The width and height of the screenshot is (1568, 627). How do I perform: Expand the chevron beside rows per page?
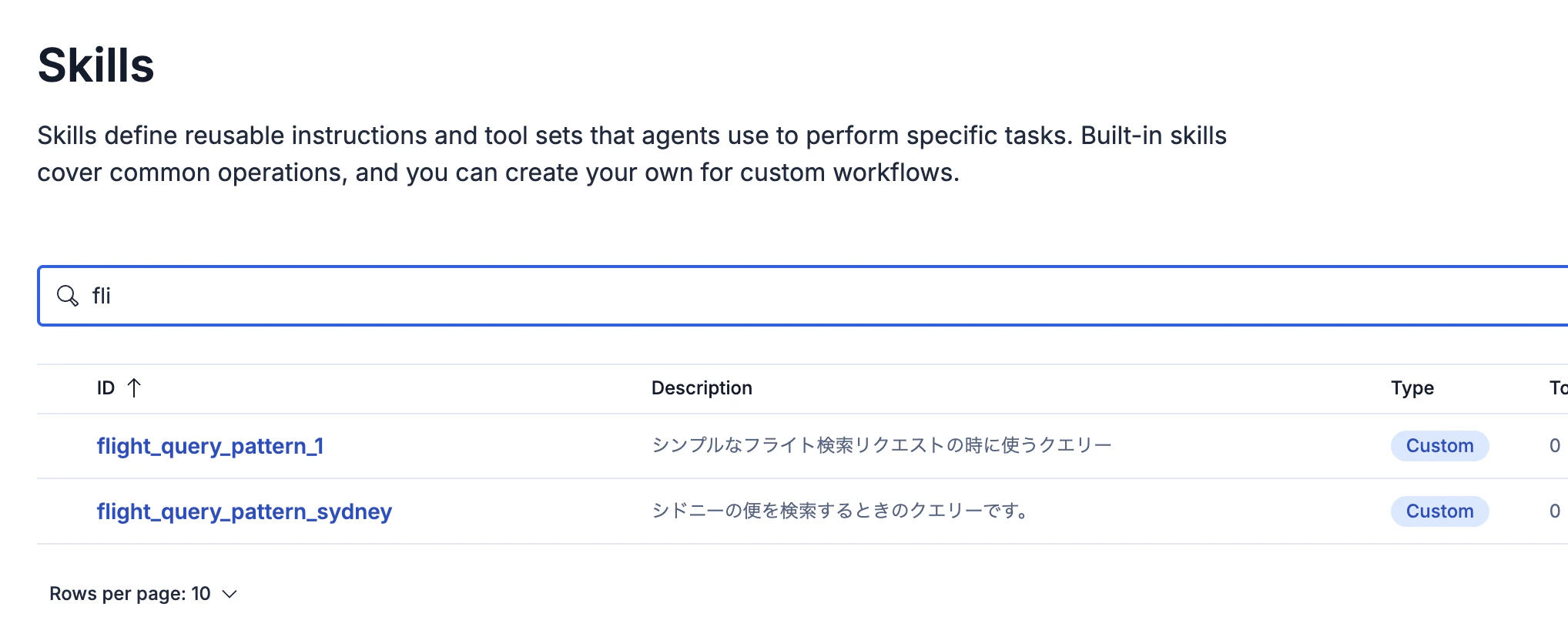pyautogui.click(x=230, y=594)
